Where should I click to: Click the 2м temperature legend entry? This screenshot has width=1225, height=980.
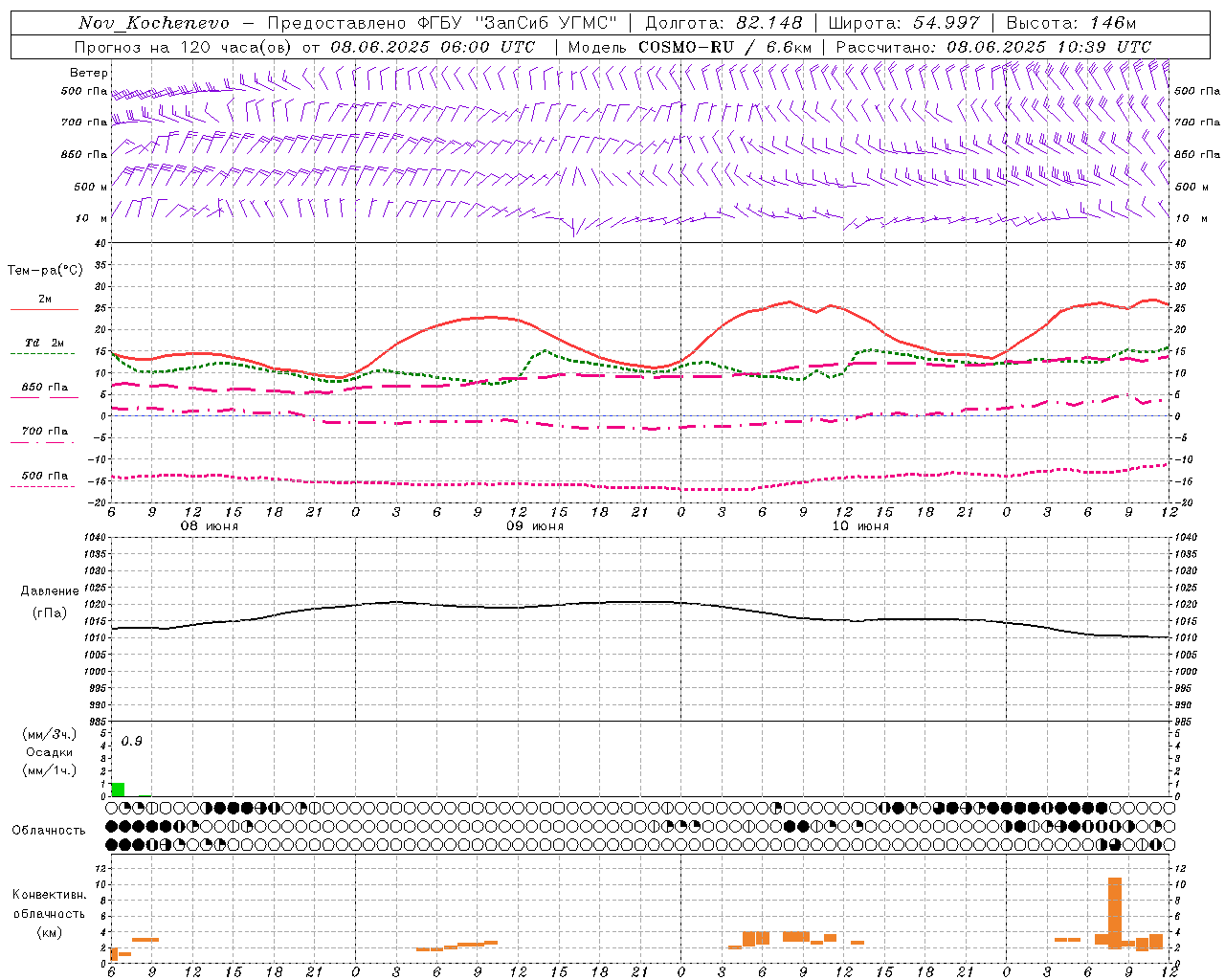[45, 300]
